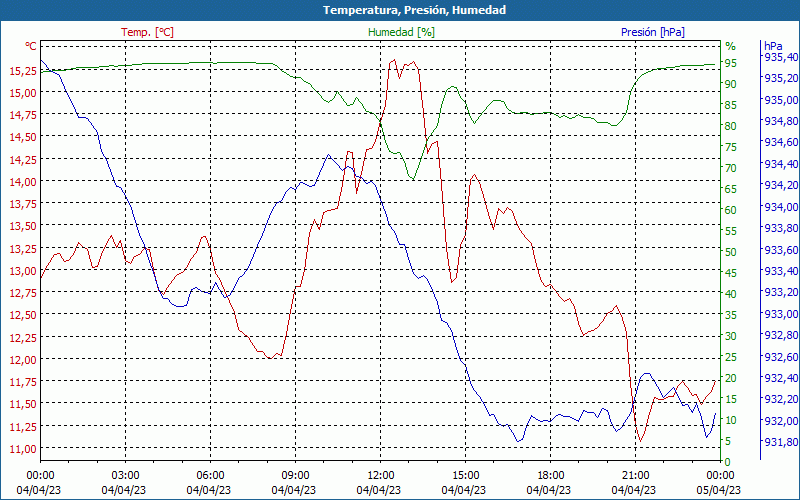
Task: Click temperature axis value '11,25'
Action: pos(23,426)
